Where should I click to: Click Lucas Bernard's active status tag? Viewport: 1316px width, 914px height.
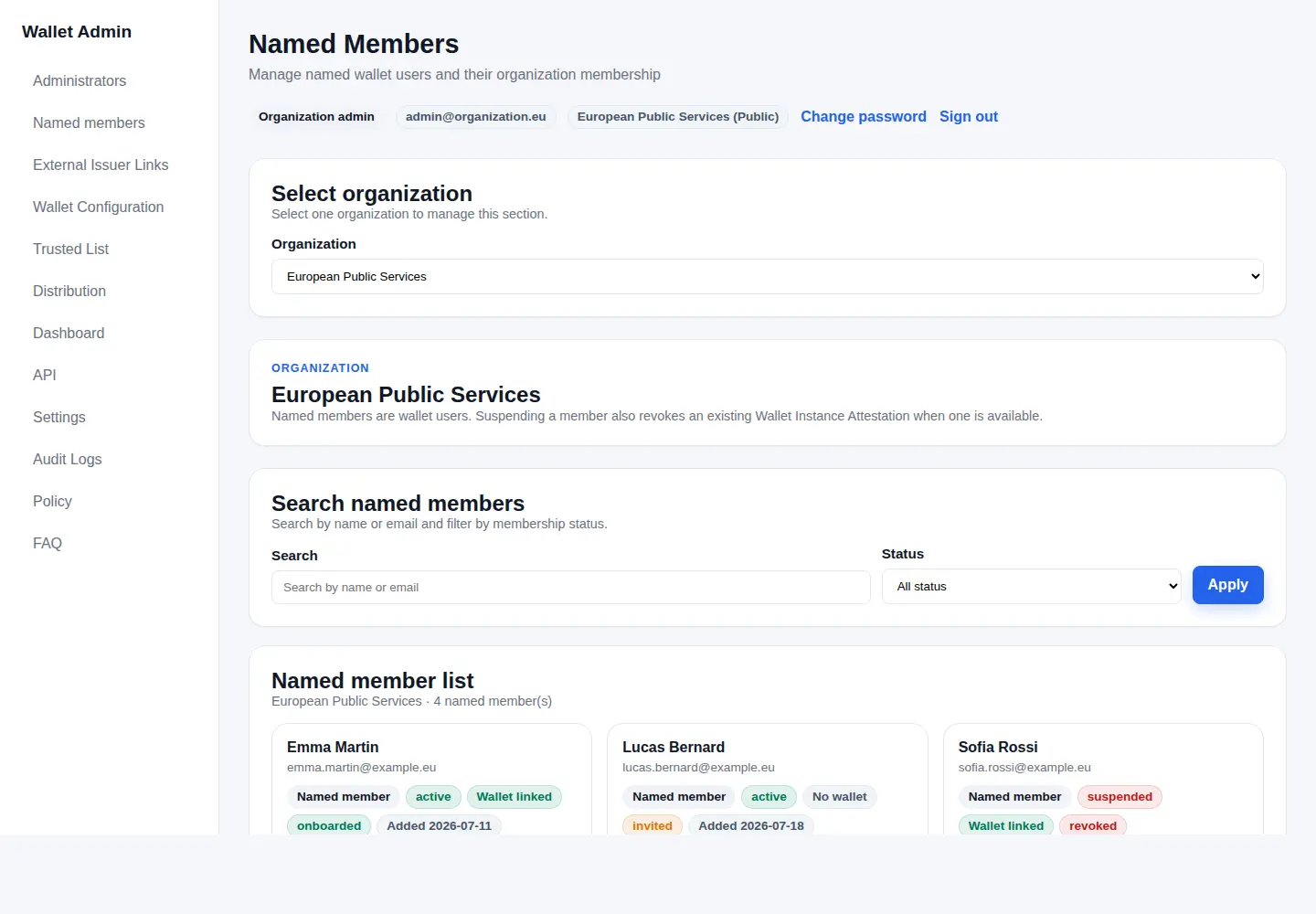(769, 797)
